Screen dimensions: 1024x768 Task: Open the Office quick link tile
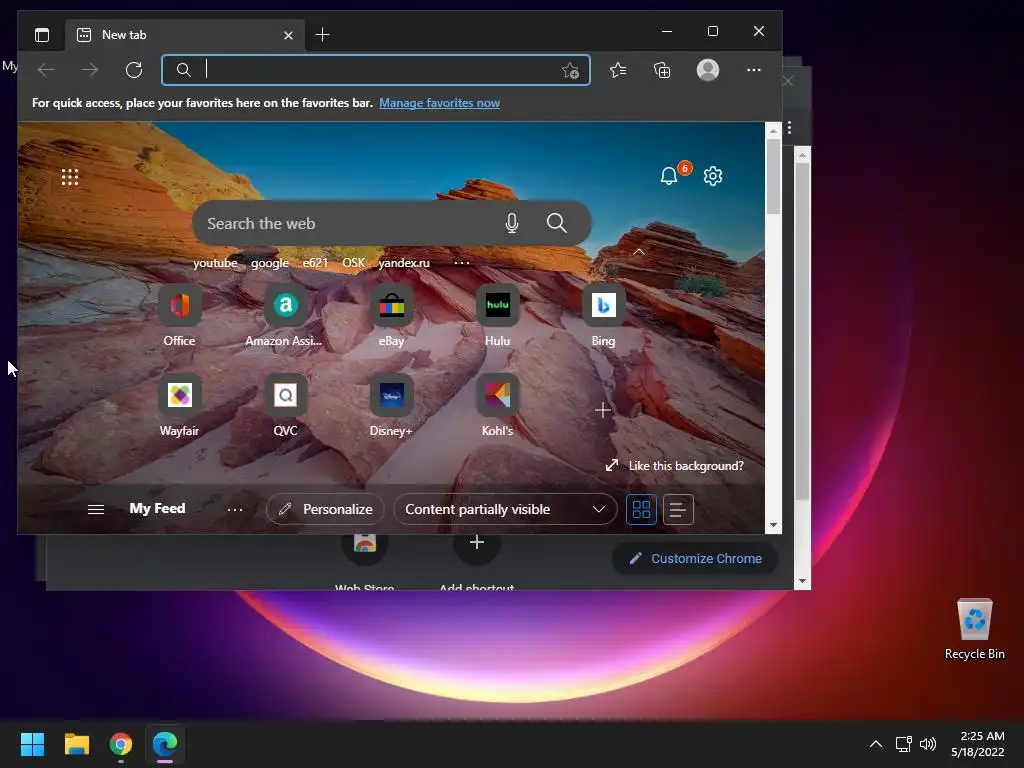[x=180, y=316]
